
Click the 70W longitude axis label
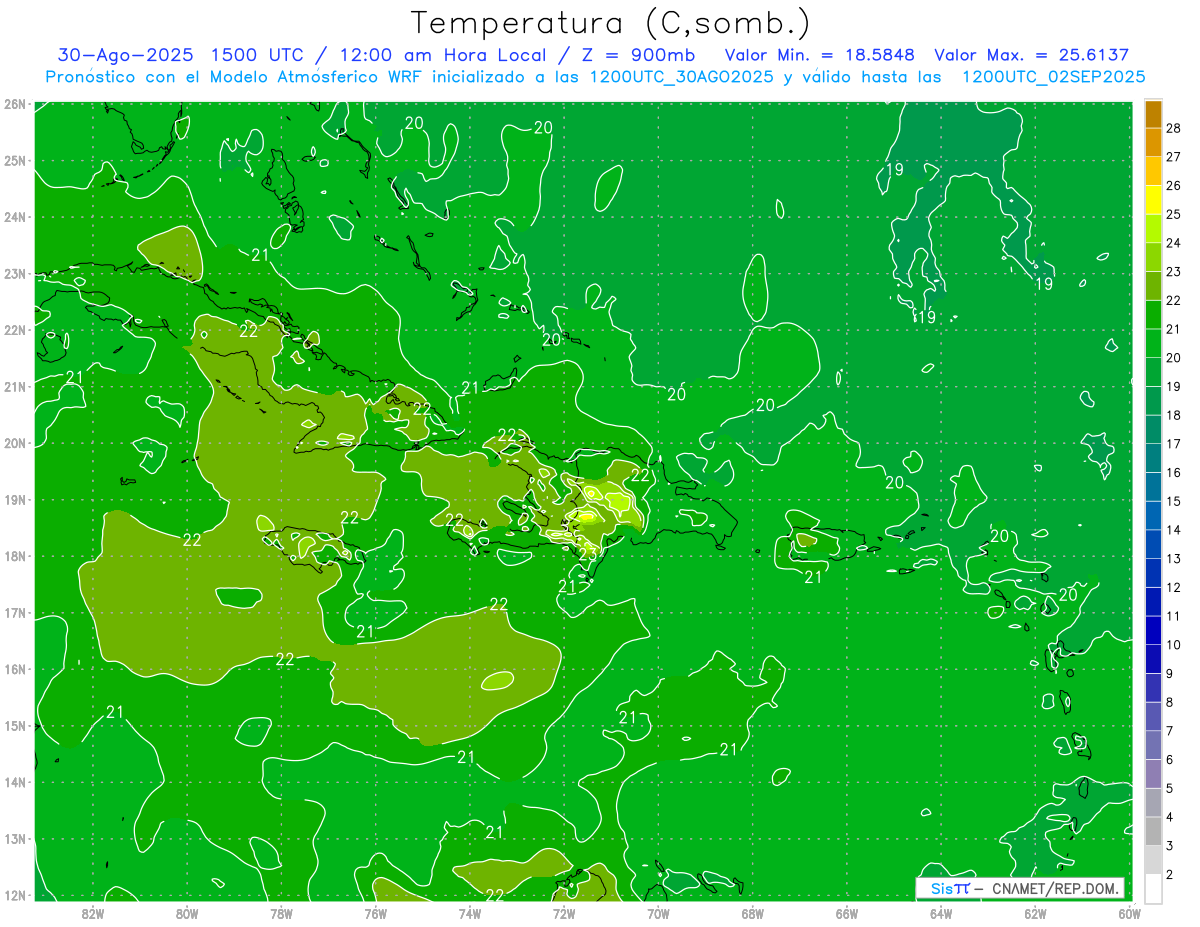(x=658, y=913)
